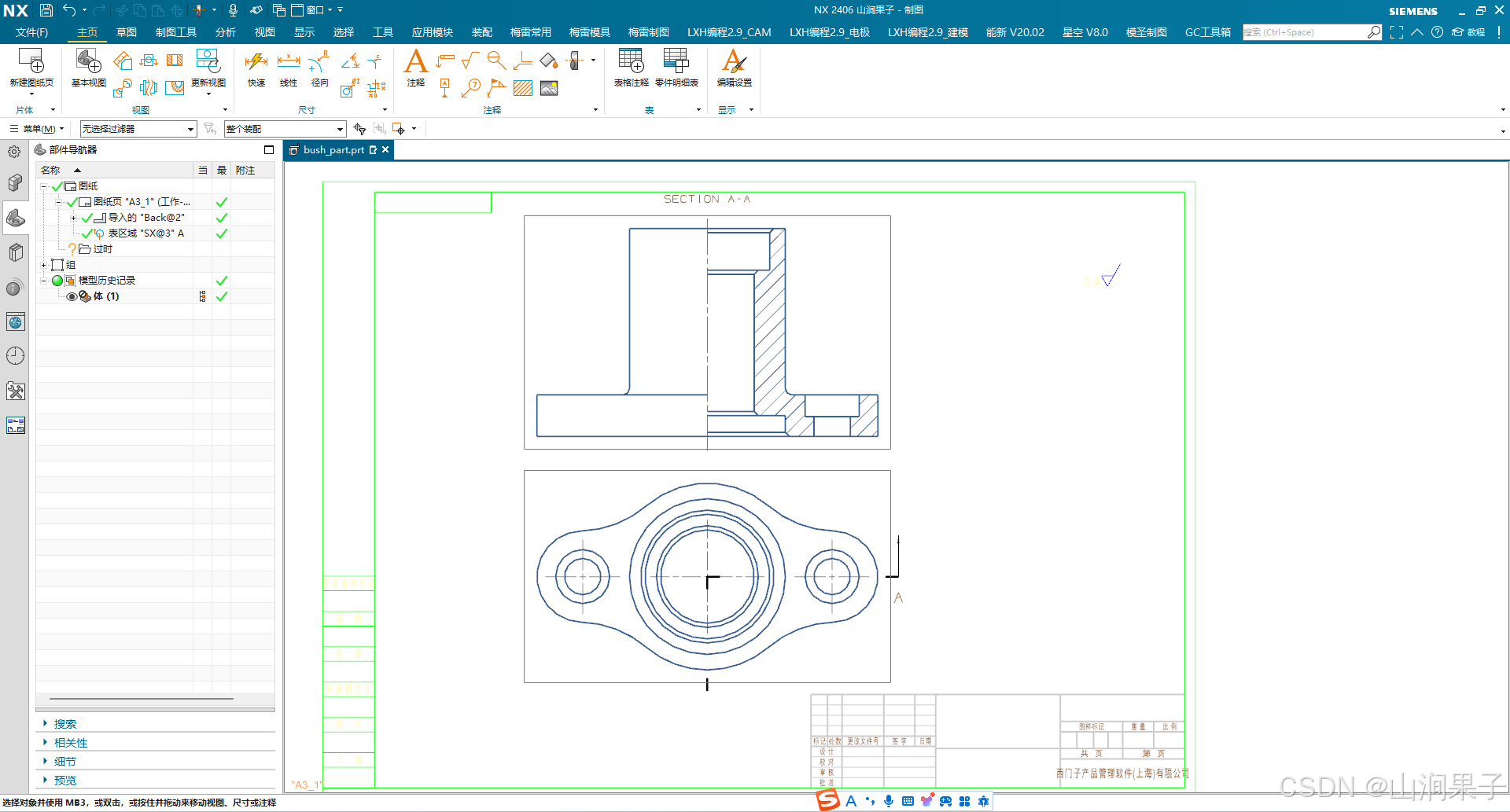Open the web browser sidebar icon
Screen dimensions: 1510x812
[15, 321]
